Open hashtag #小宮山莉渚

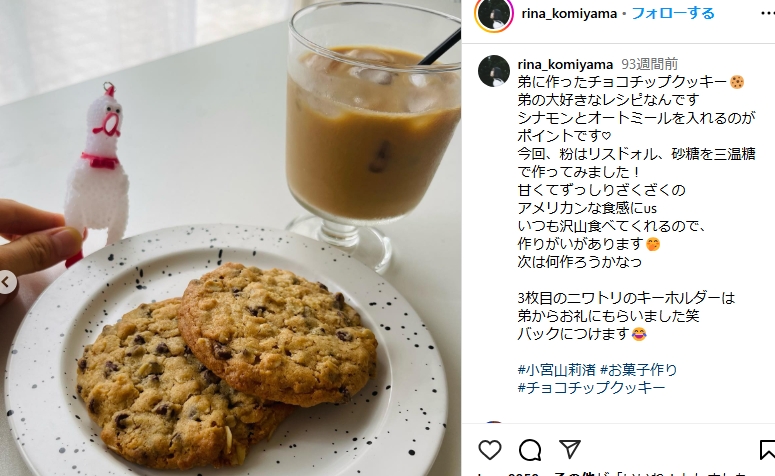pyautogui.click(x=556, y=370)
